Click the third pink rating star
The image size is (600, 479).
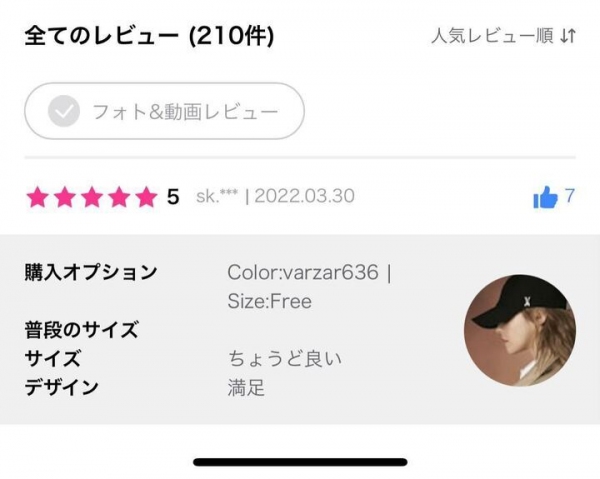click(x=92, y=197)
